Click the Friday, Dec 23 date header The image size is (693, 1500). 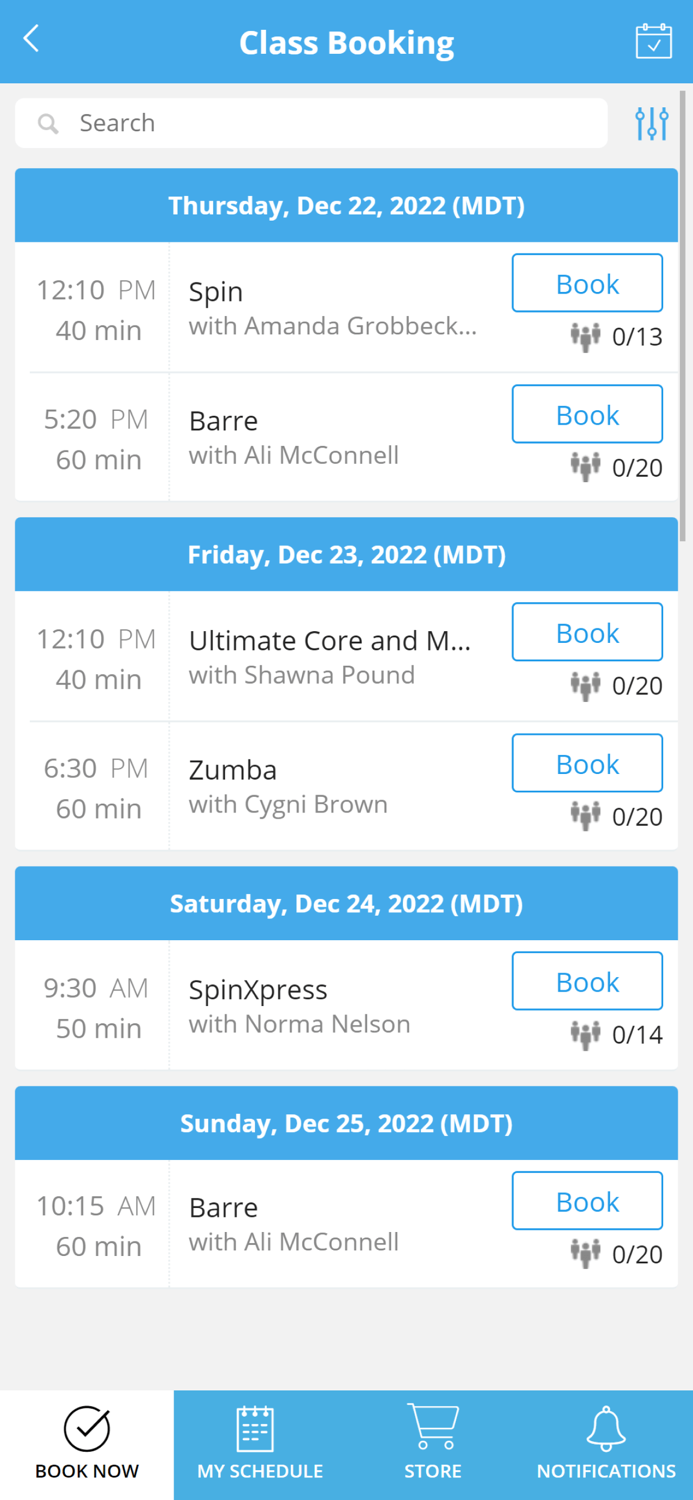coord(346,554)
